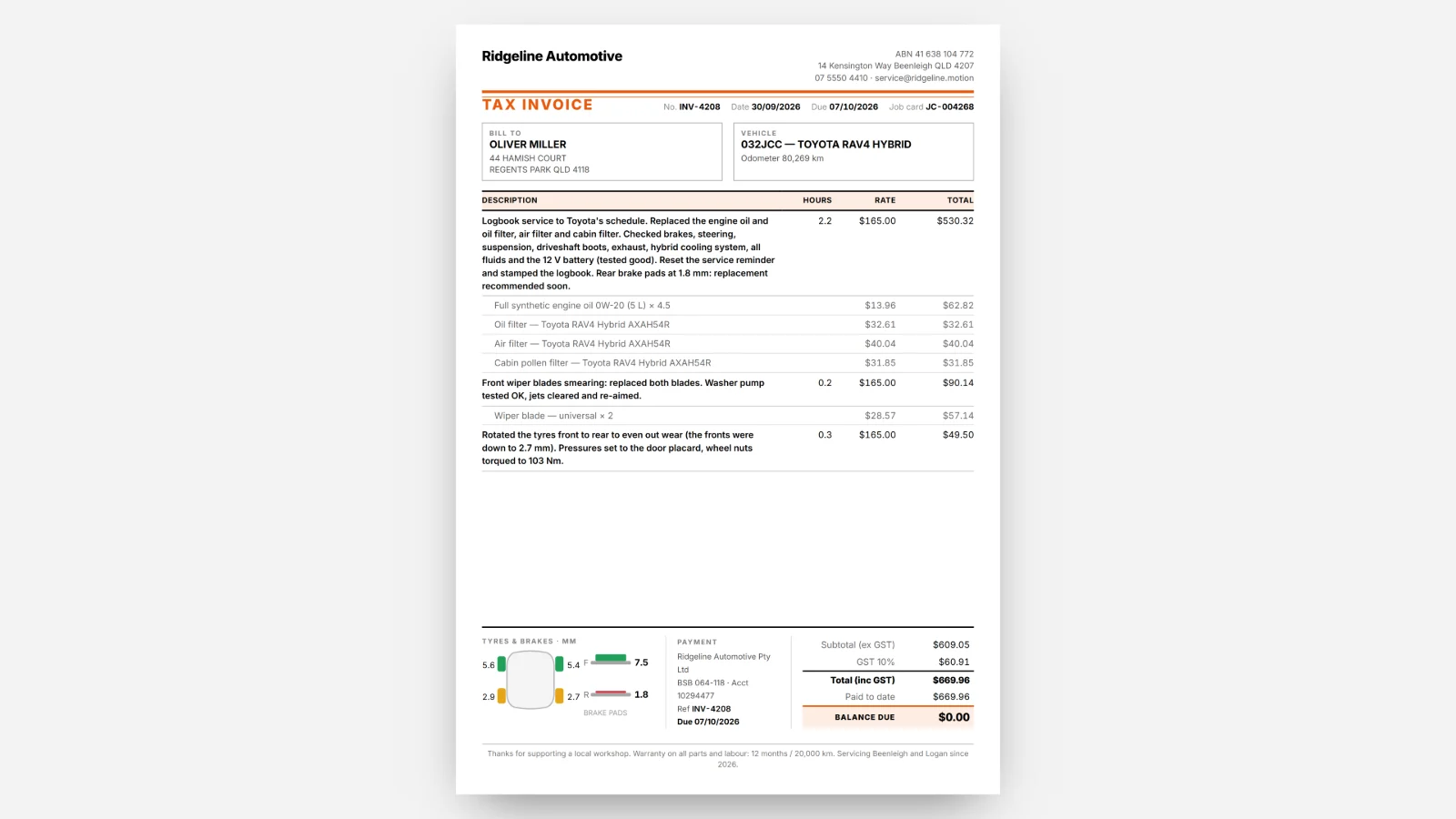Click the amber rear-left tyre marker beside 2.9
Viewport: 1456px width, 819px height.
(501, 696)
